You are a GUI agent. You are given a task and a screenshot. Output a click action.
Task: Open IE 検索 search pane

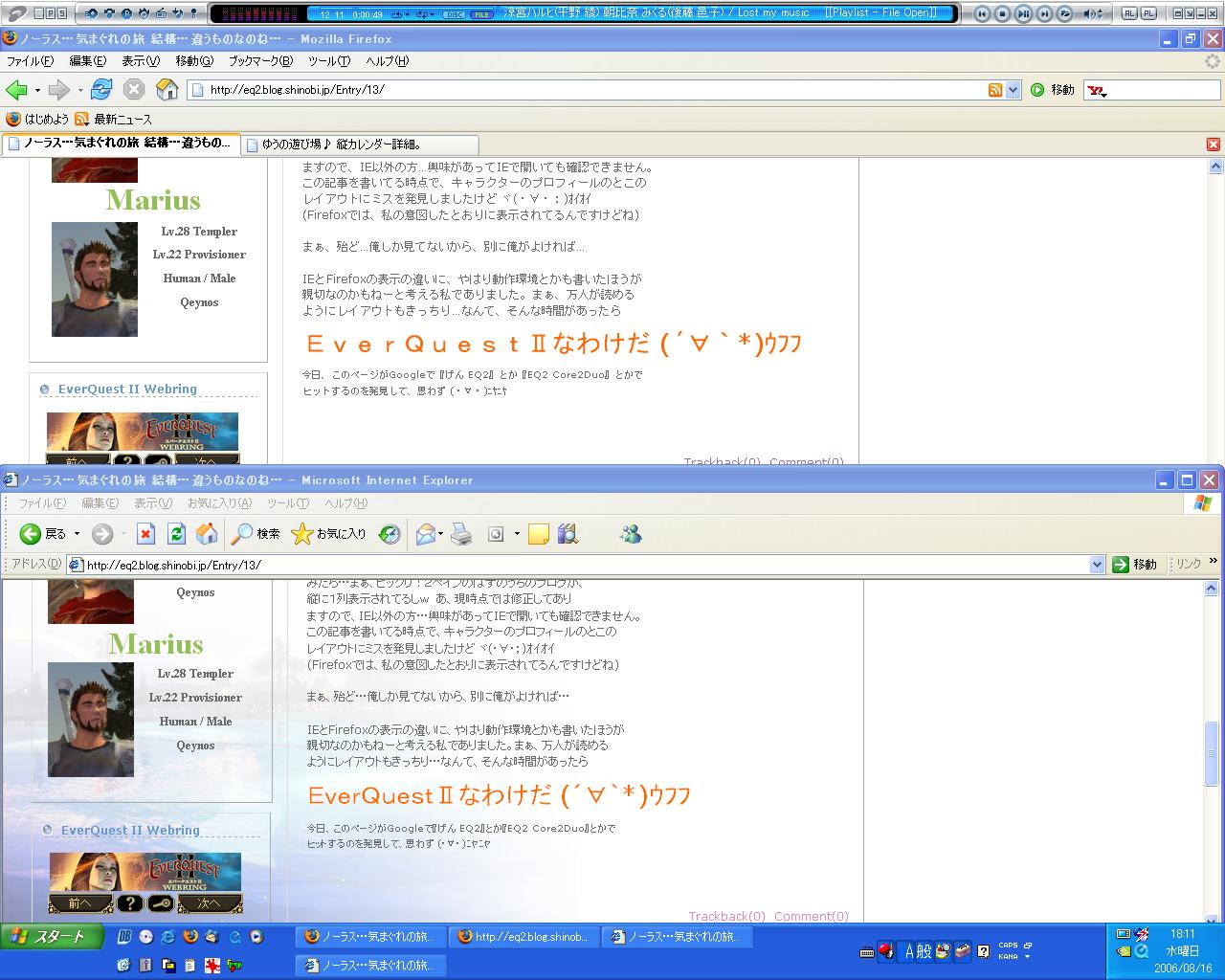point(256,534)
